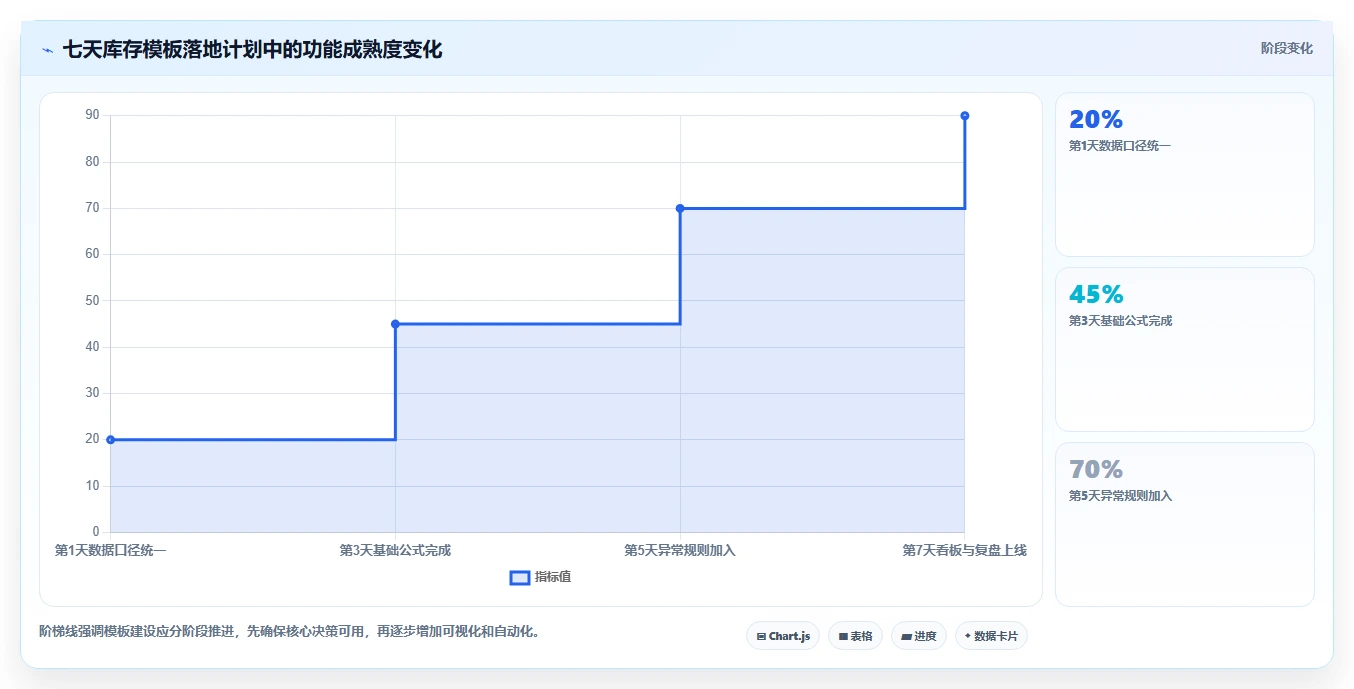
Task: Open the 20% 第1天数据口径统一 card
Action: tap(1185, 175)
